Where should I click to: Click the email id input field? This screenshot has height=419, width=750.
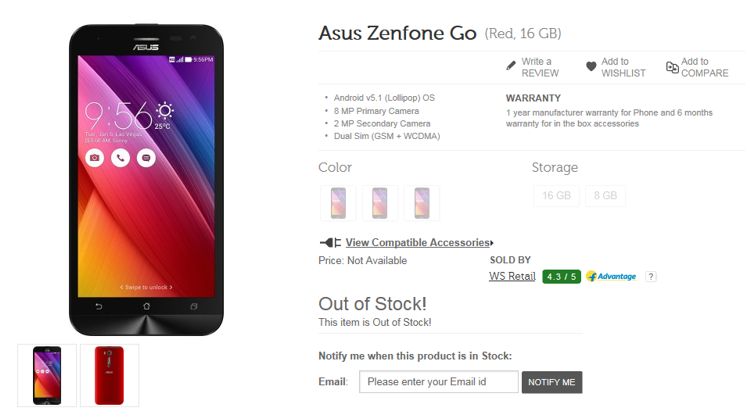coord(438,381)
